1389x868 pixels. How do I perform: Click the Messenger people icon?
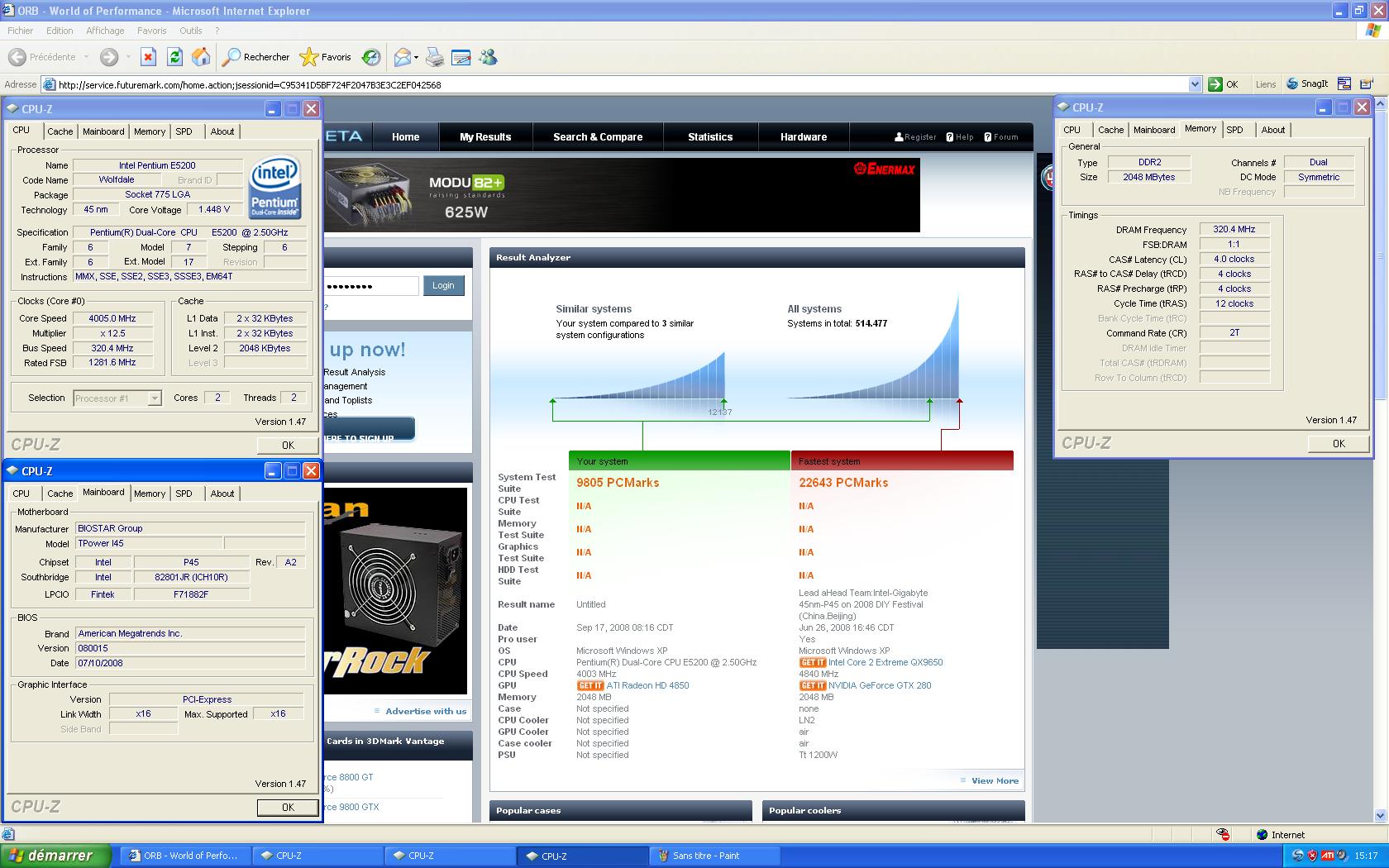[x=489, y=57]
